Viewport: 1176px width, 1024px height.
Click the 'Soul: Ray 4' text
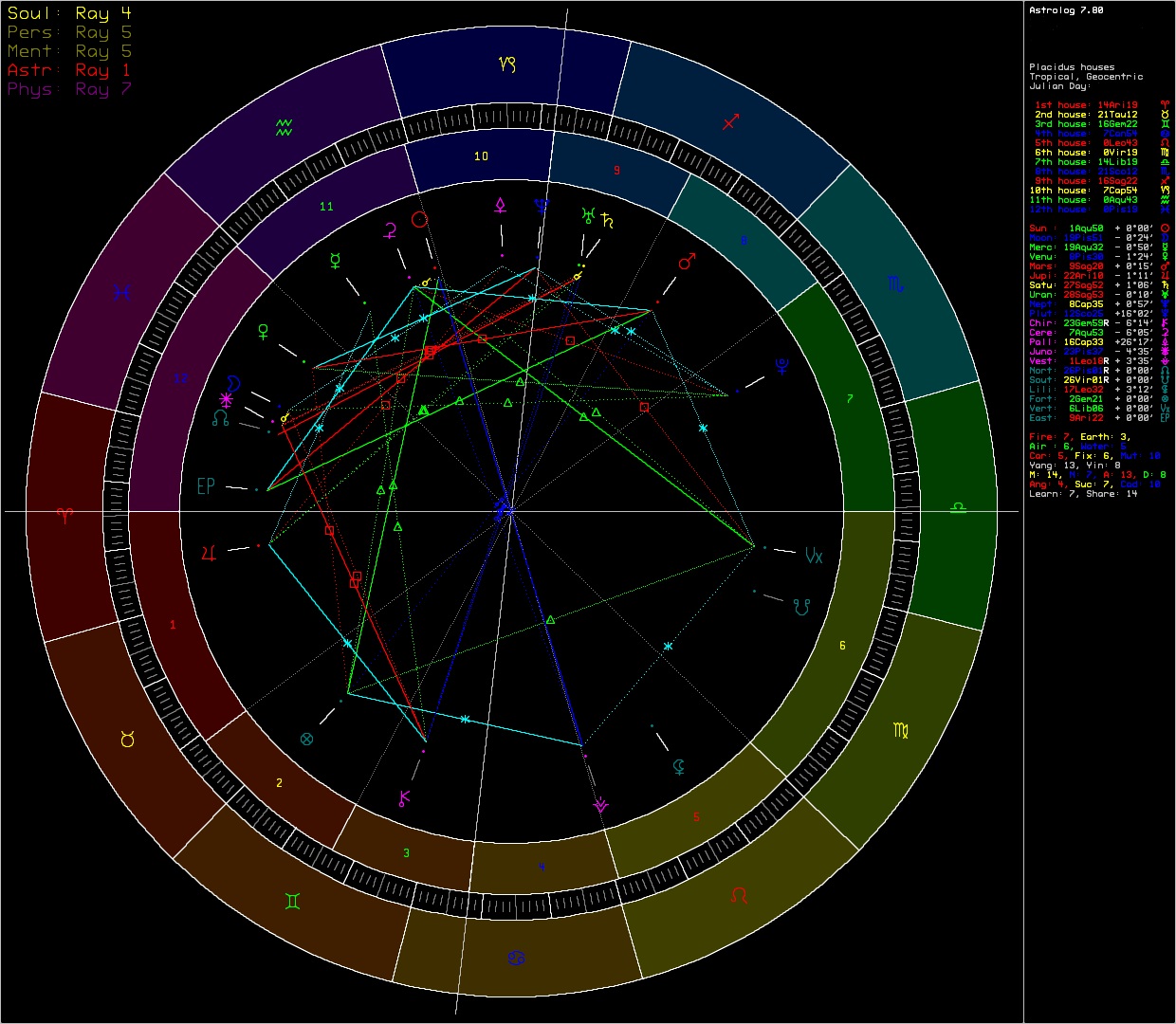click(x=69, y=13)
